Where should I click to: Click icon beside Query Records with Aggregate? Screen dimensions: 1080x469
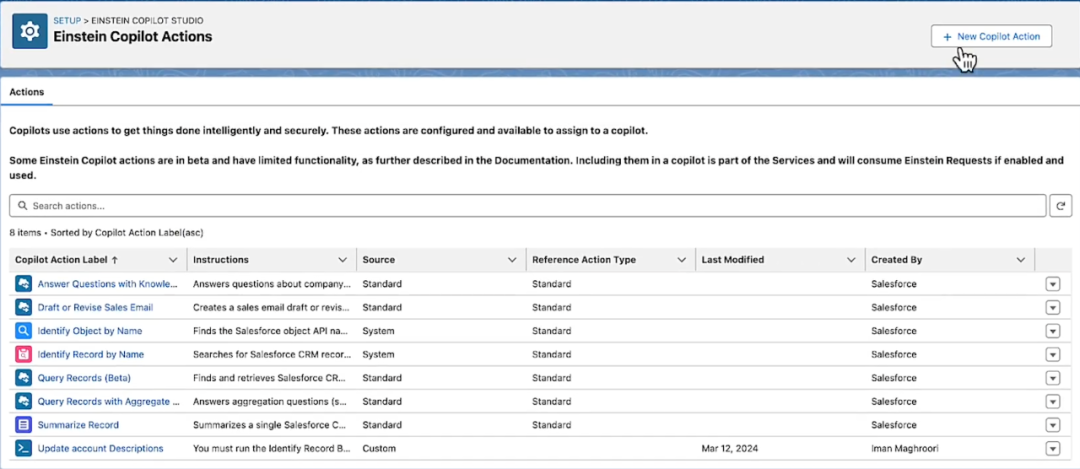tap(23, 401)
